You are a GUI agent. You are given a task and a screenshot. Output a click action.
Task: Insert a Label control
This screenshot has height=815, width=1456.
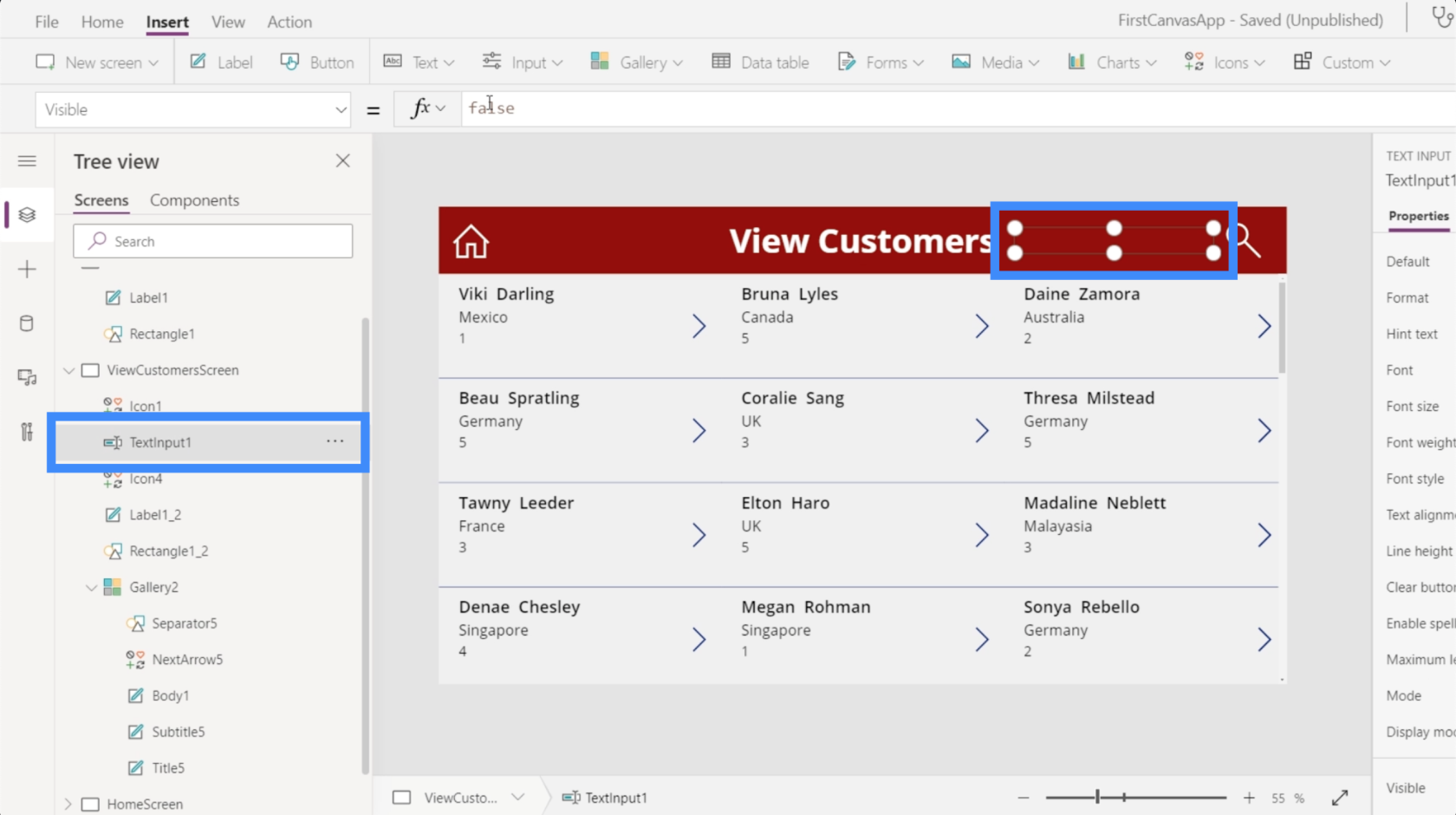[222, 62]
